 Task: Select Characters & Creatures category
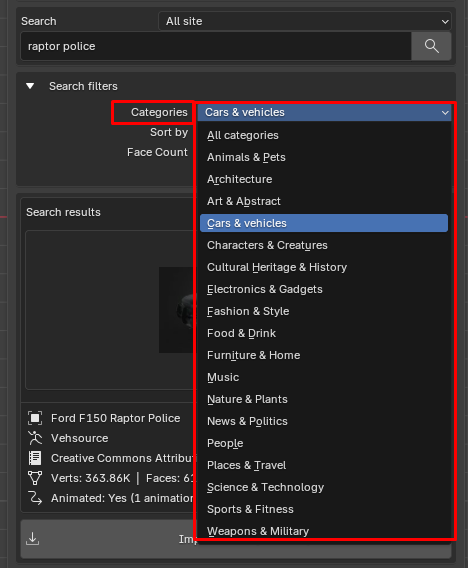coord(324,245)
